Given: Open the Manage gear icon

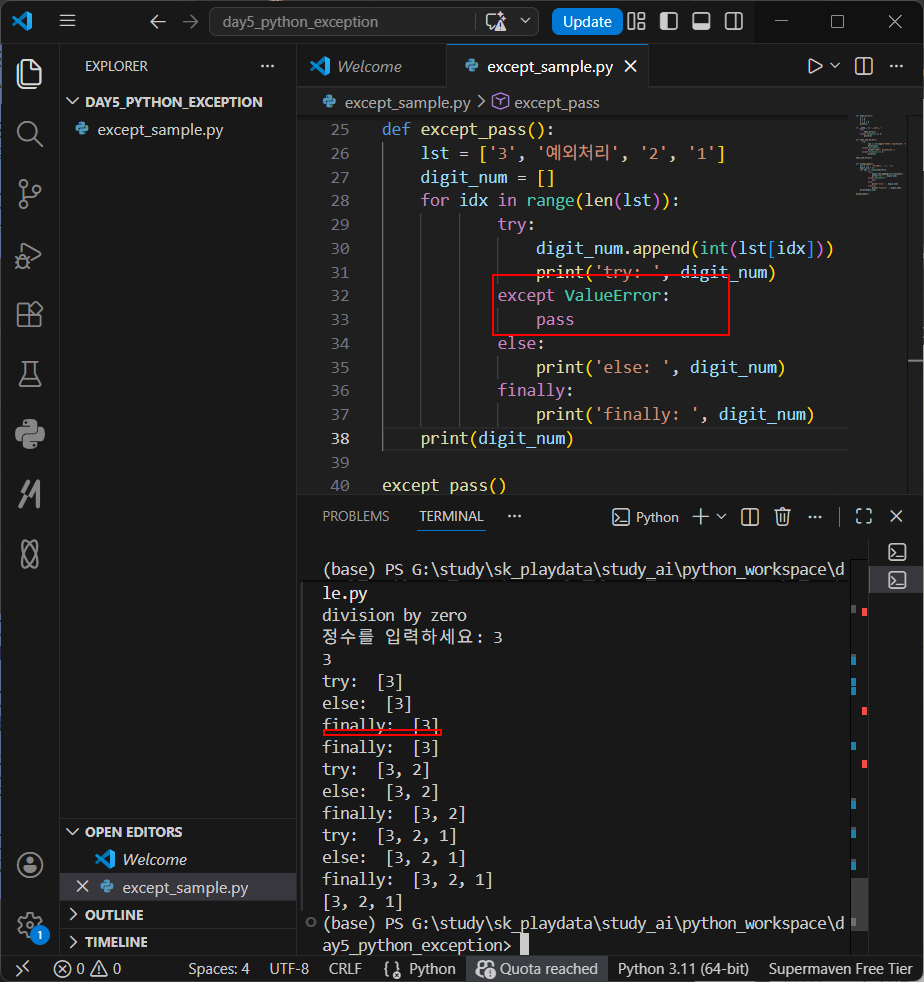Looking at the screenshot, I should click(29, 925).
